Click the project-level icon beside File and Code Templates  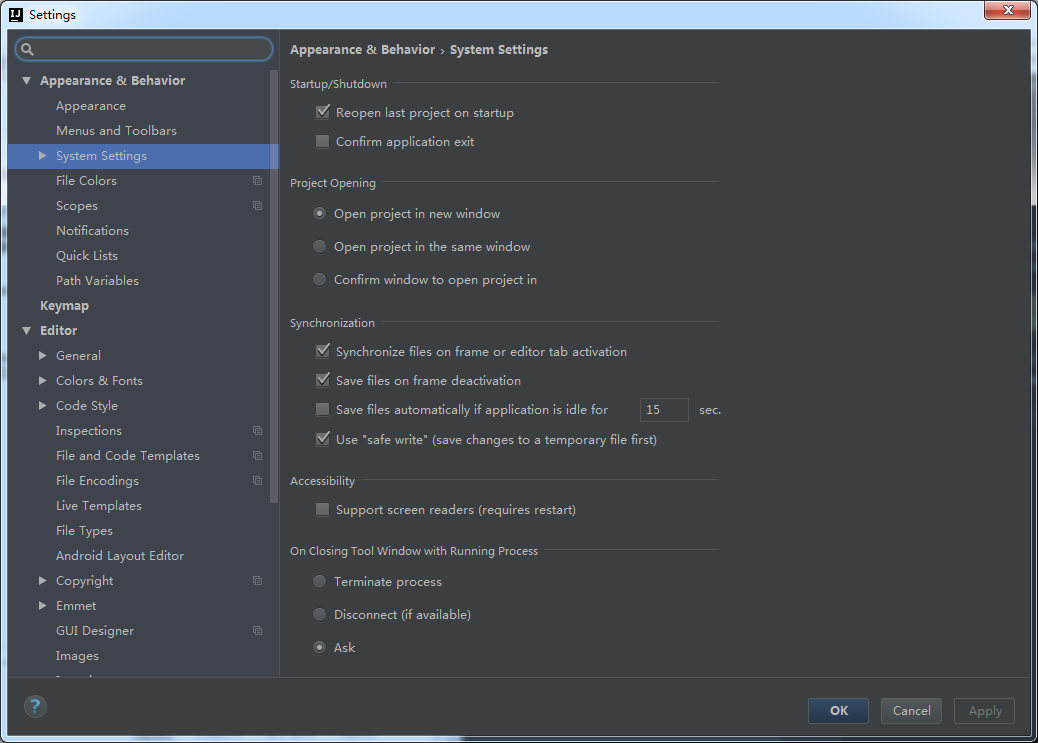(258, 456)
